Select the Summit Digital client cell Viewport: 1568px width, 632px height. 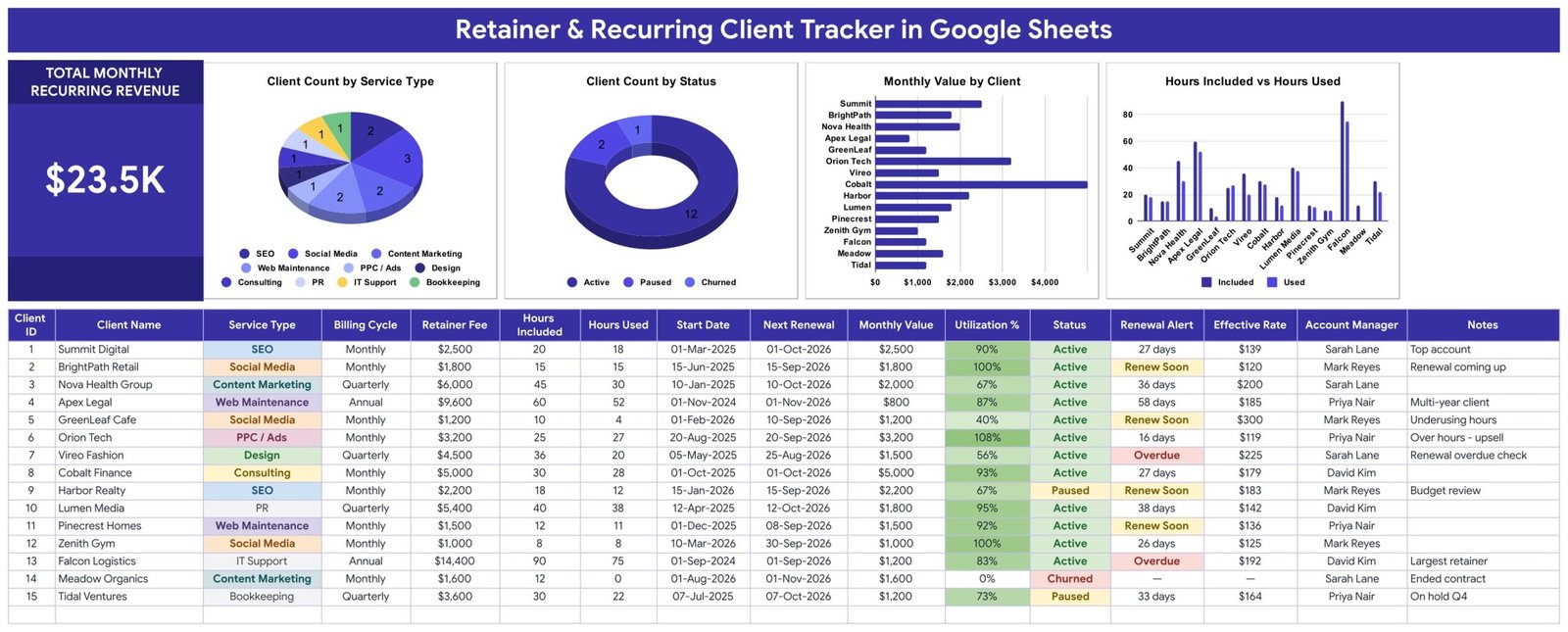[128, 350]
